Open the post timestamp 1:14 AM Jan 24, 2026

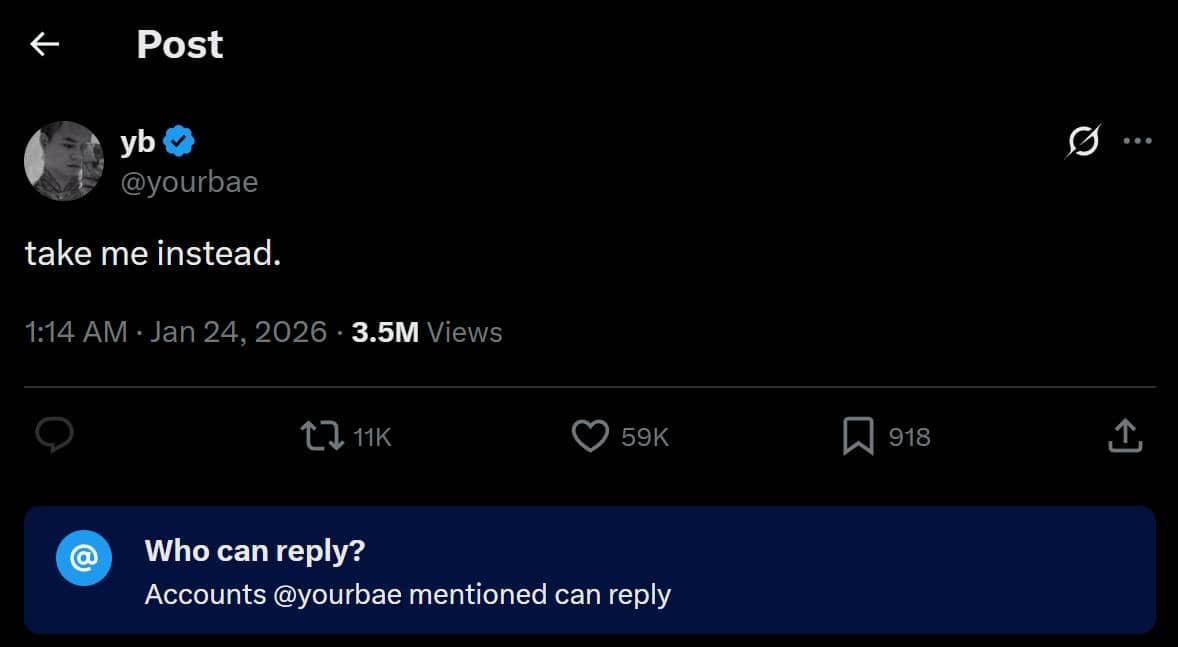click(176, 332)
